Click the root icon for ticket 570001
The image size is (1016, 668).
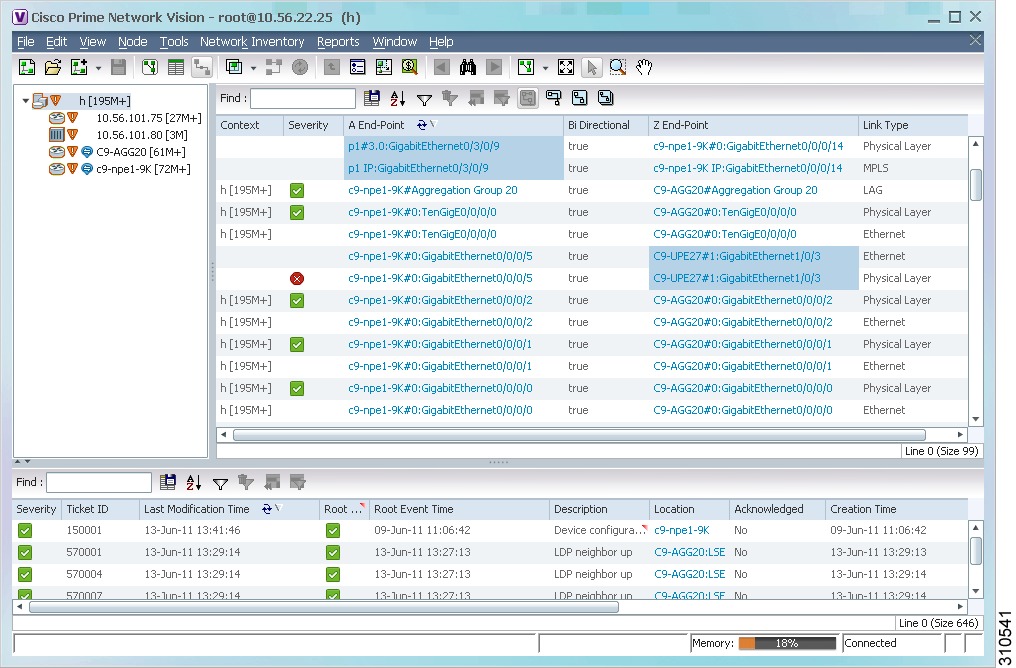pyautogui.click(x=333, y=553)
